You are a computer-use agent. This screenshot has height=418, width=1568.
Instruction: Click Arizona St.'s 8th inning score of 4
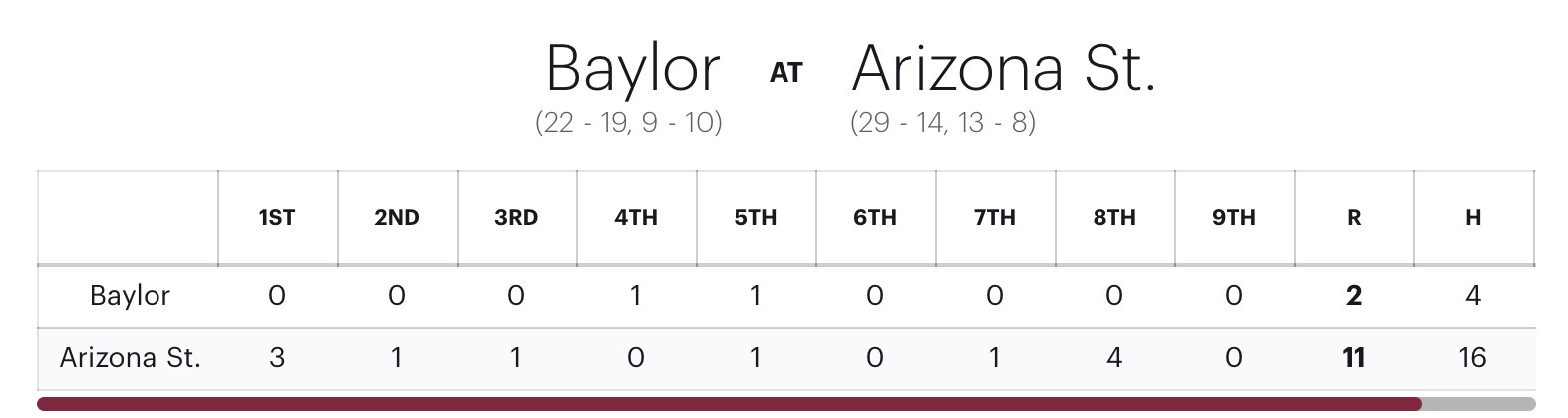[x=1114, y=357]
